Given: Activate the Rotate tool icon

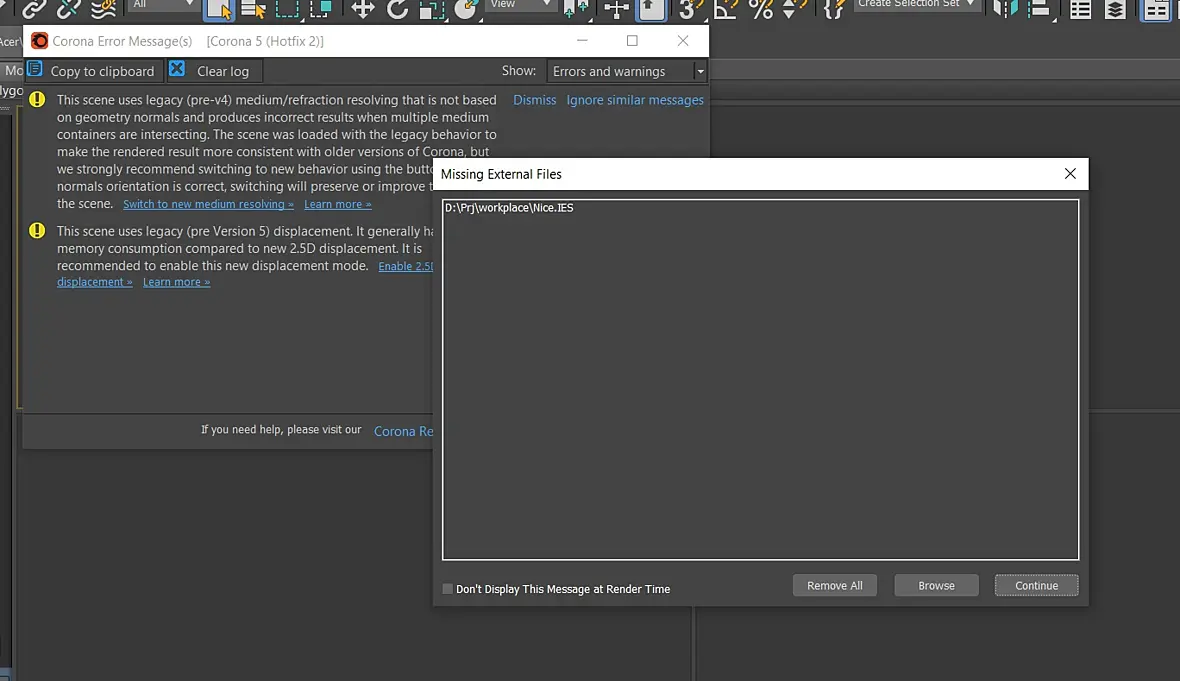Looking at the screenshot, I should pos(397,9).
